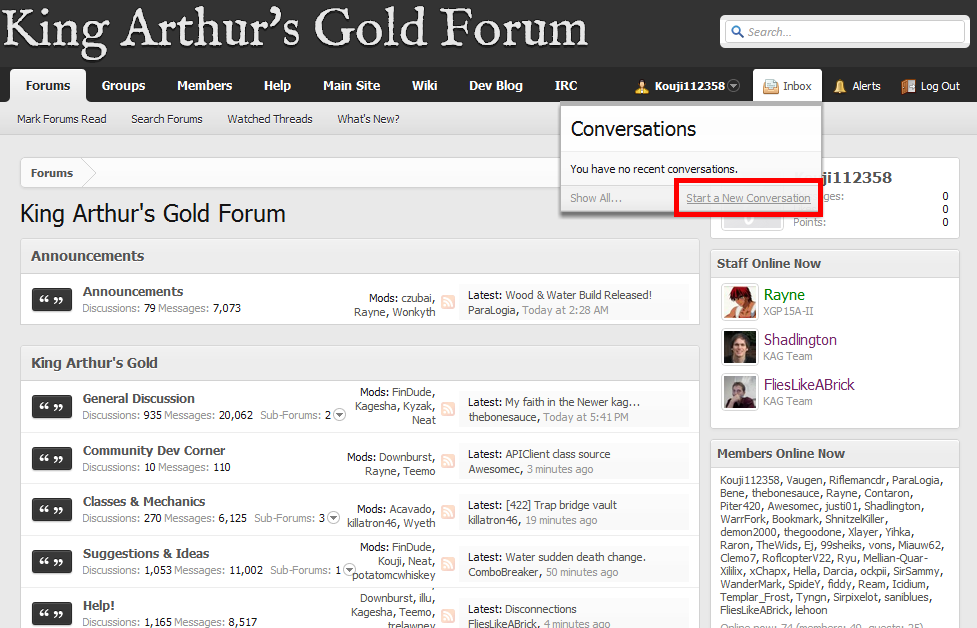Open the Community Dev Corner forum
Viewport: 977px width, 628px height.
click(154, 450)
